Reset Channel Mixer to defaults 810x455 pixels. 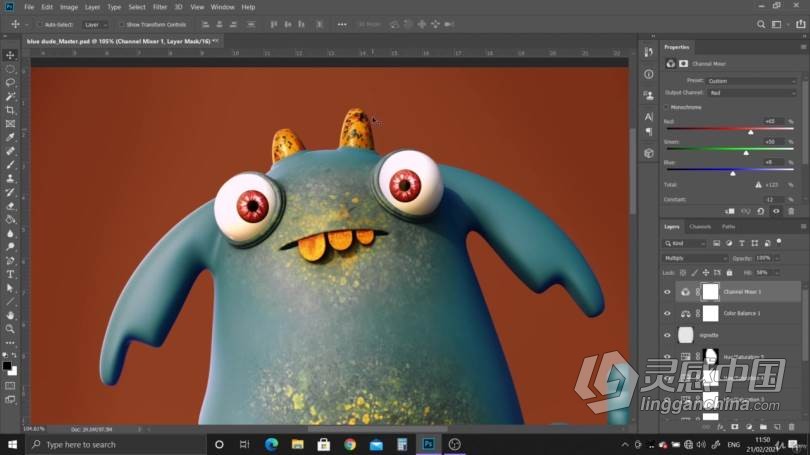click(760, 211)
